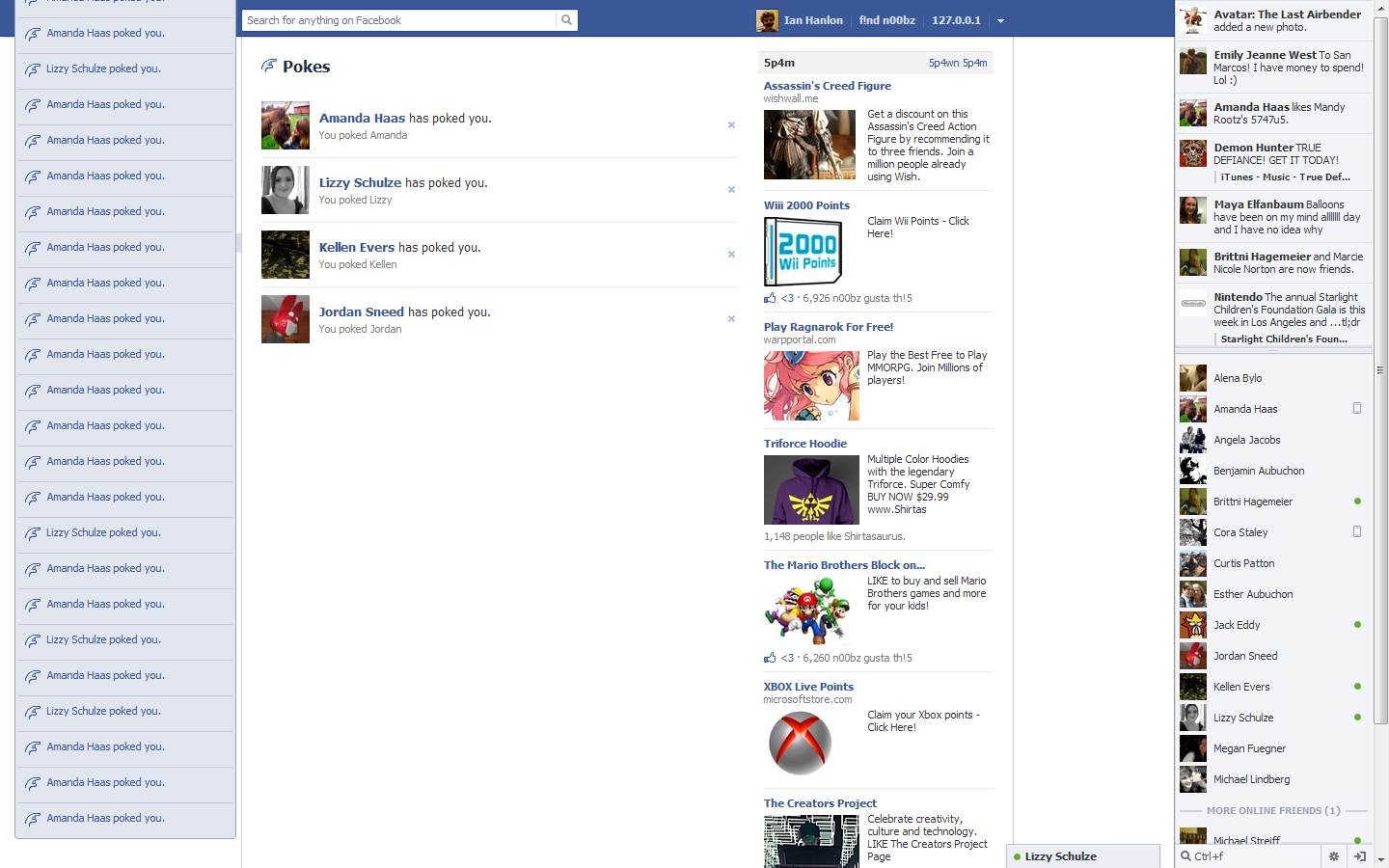Open Ian Hanlon's profile picture in top bar

767,20
